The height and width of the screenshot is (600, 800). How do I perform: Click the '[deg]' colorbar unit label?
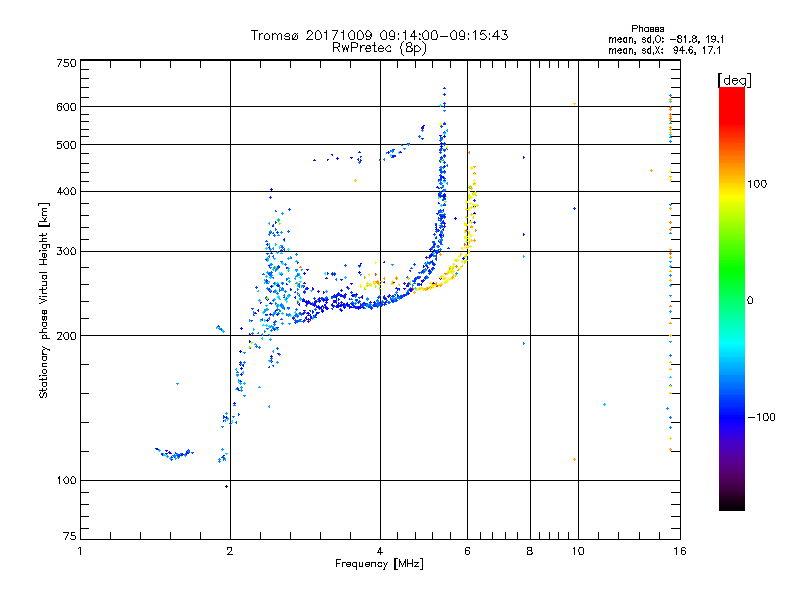734,80
